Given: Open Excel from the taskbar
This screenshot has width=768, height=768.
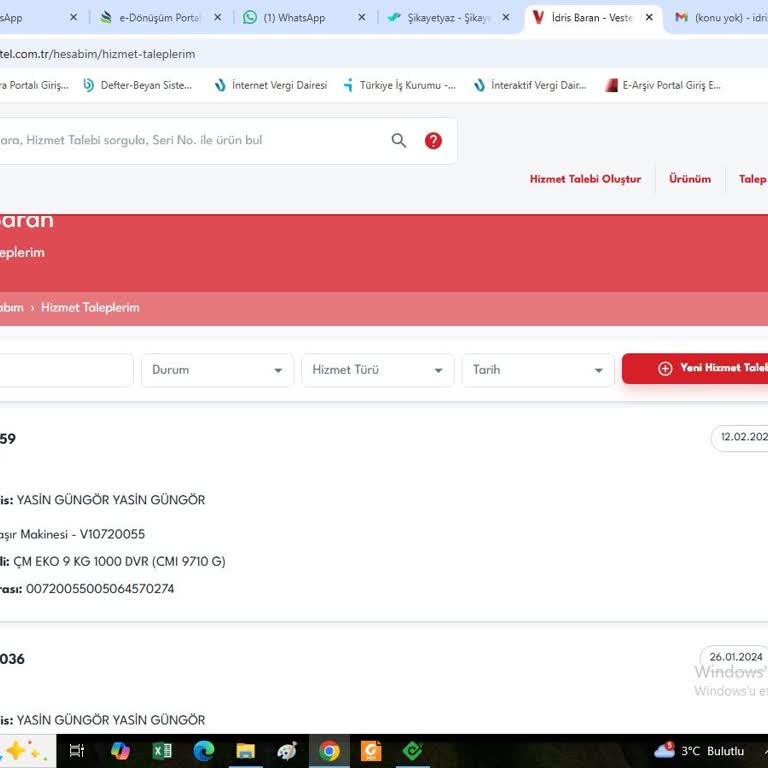Looking at the screenshot, I should pos(162,751).
